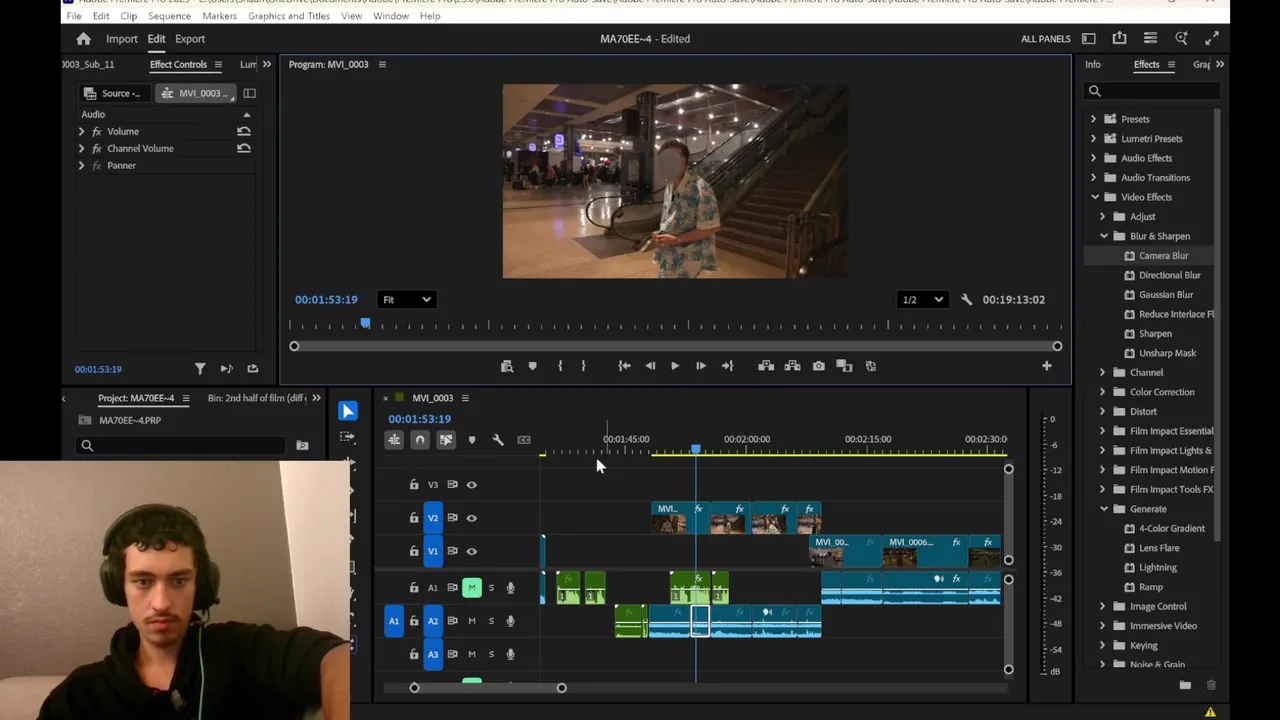Image resolution: width=1280 pixels, height=720 pixels.
Task: Open the Sequence menu
Action: [169, 16]
